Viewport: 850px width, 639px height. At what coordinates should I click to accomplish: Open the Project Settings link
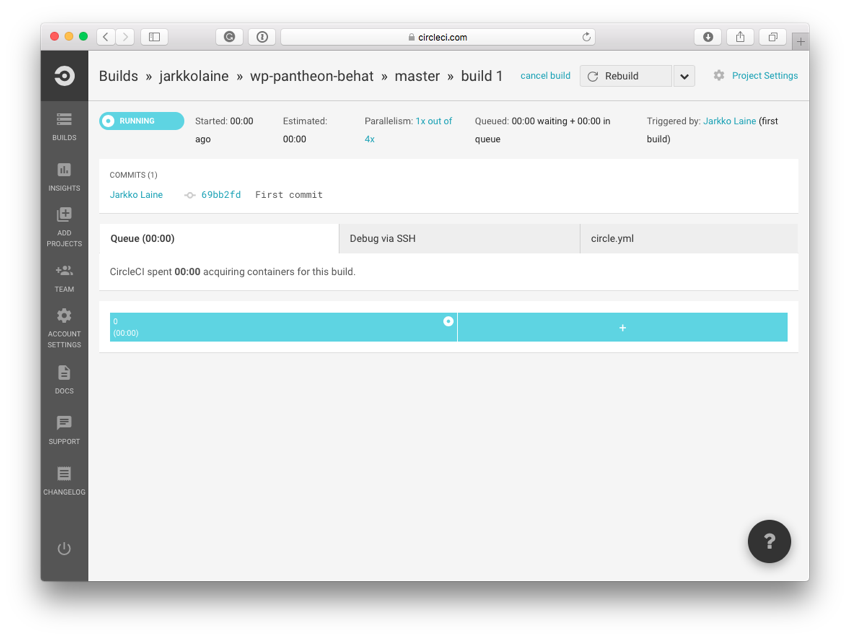tap(764, 75)
